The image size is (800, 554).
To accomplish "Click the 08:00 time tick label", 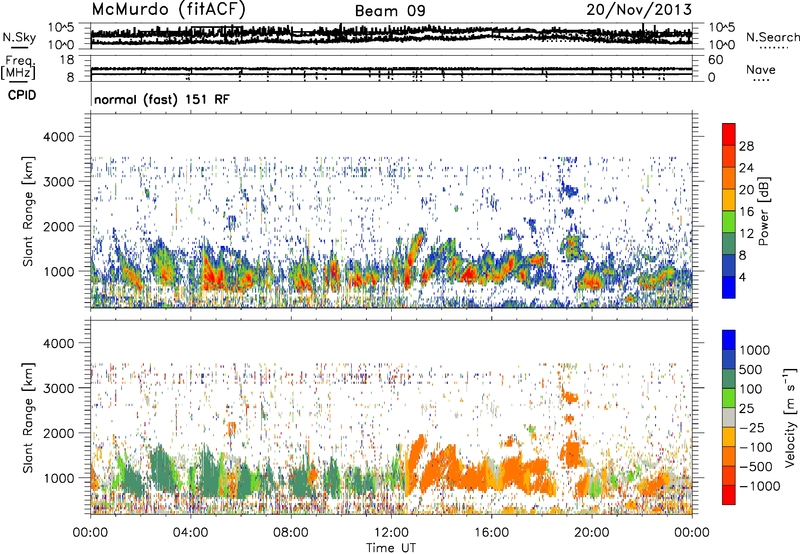I will pyautogui.click(x=291, y=533).
